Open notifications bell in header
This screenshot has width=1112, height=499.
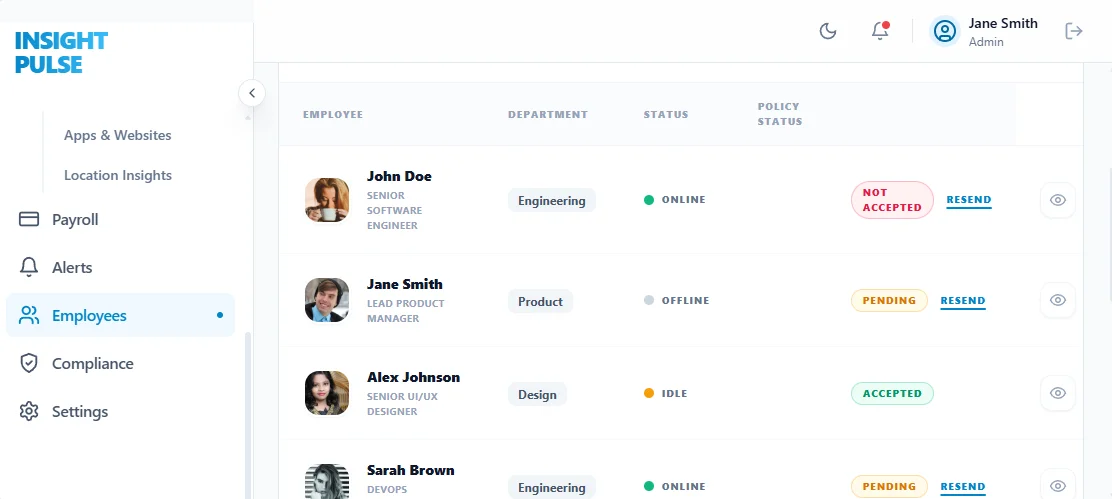tap(880, 31)
